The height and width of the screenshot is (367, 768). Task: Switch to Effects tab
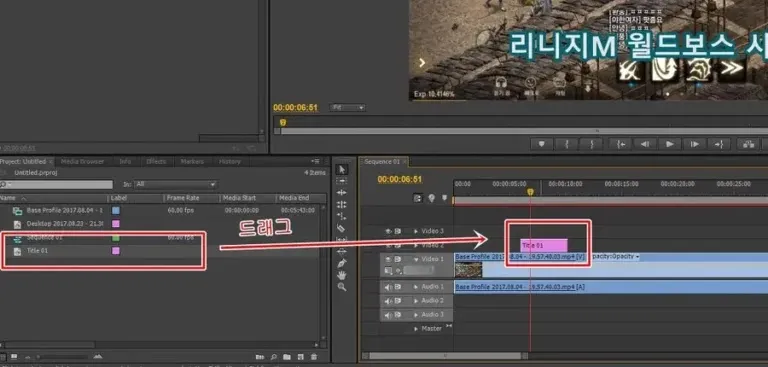click(156, 161)
